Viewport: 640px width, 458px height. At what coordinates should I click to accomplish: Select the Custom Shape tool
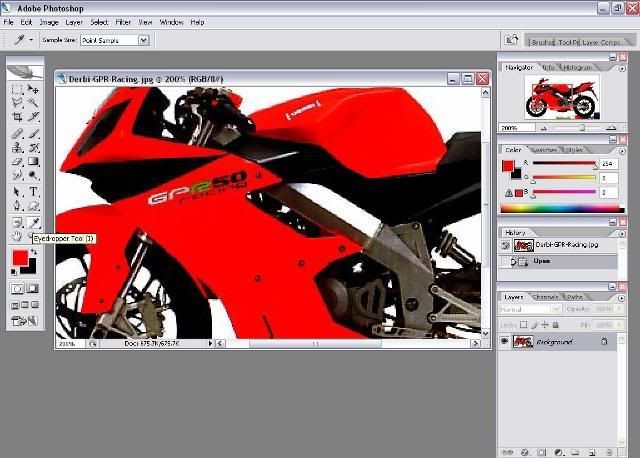tap(33, 205)
